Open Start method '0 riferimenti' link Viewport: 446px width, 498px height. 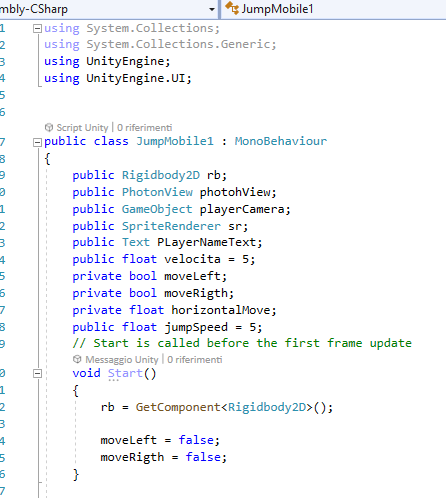(x=195, y=360)
